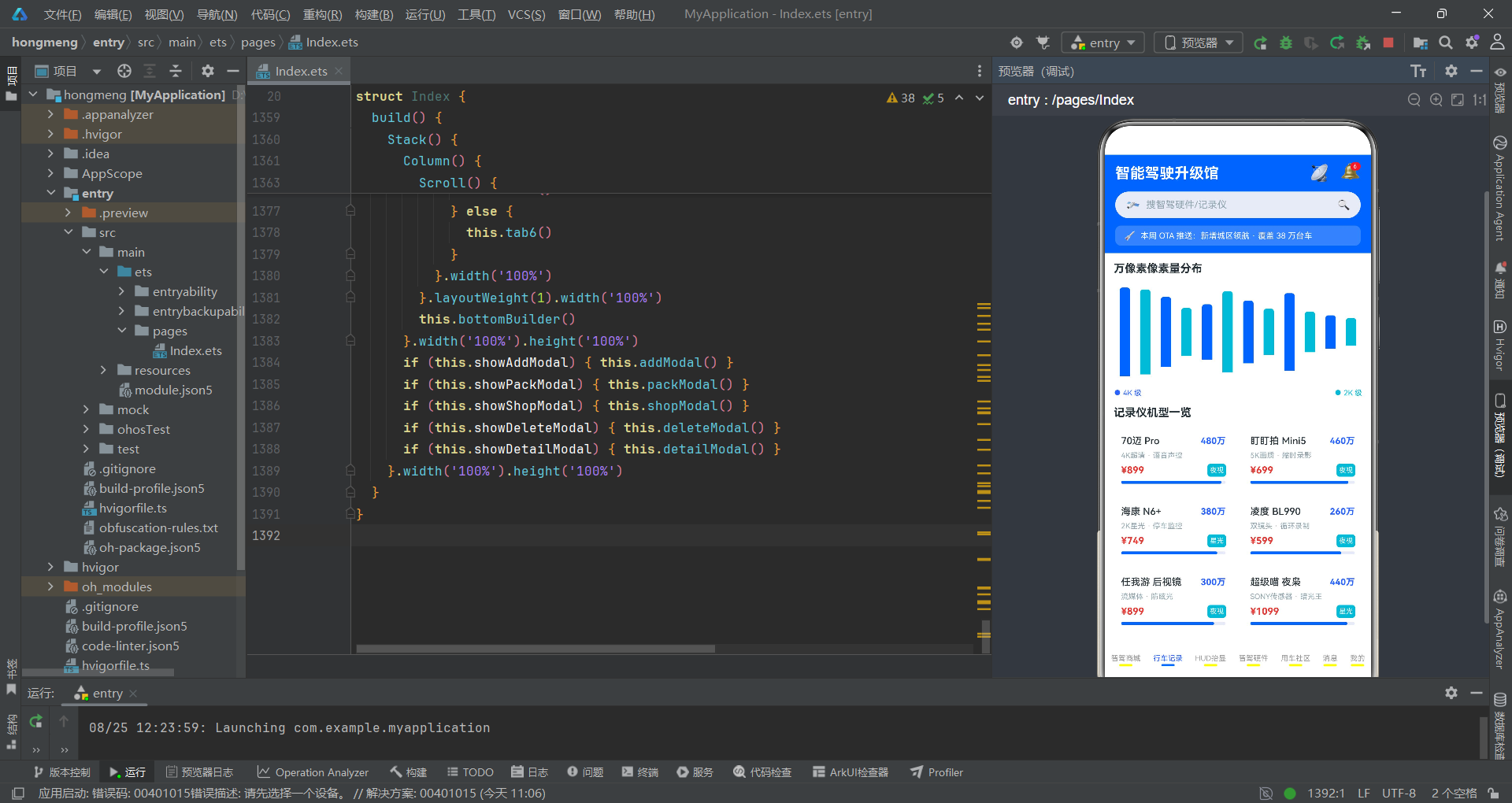Screen dimensions: 1512x803
Task: Open the 预览器 device dropdown
Action: tap(1199, 43)
